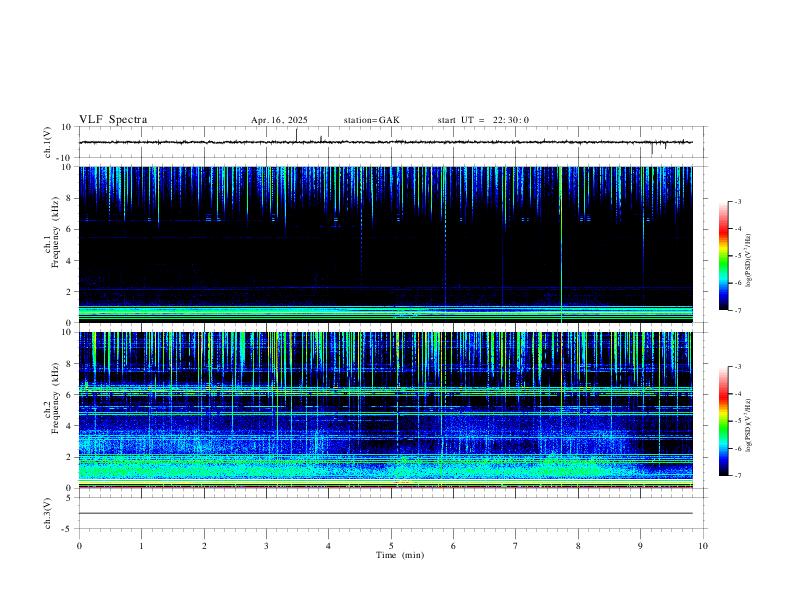Click the ch.1 voltage waveform trace
Screen dimensions: 792x612
(x=386, y=142)
